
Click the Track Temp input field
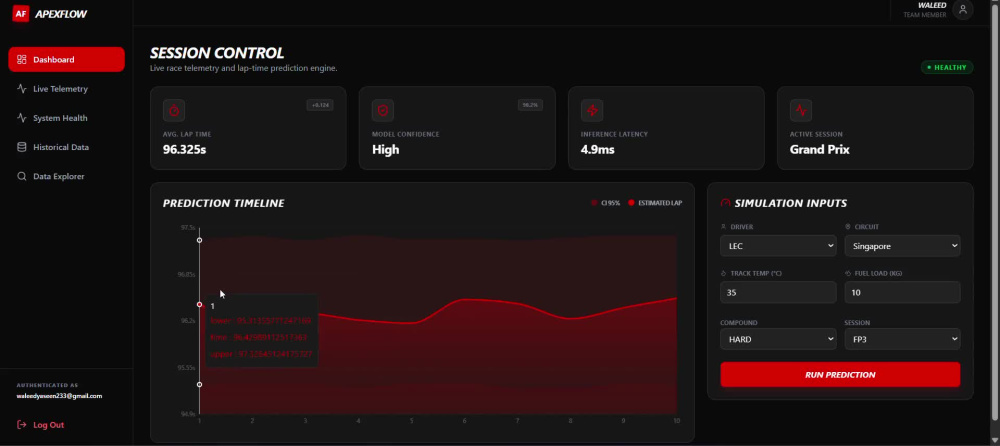[778, 292]
